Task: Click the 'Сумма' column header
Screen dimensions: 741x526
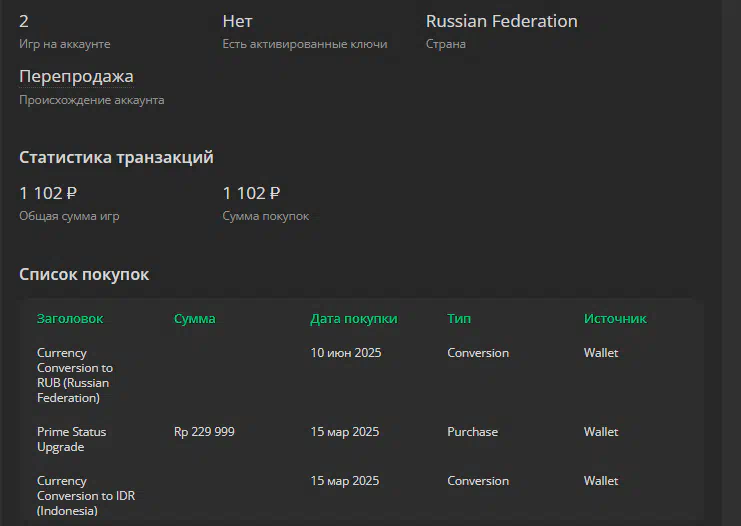Action: [x=194, y=319]
